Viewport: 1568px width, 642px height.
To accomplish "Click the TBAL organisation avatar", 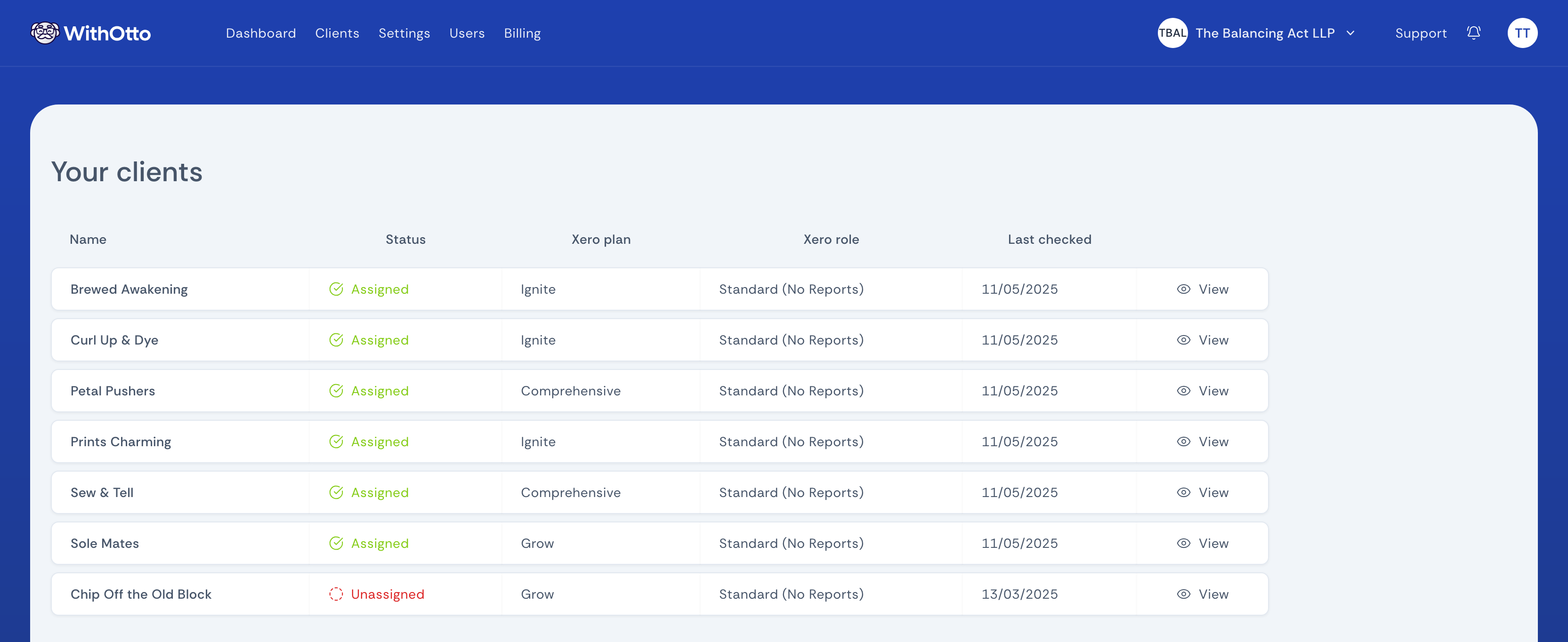I will click(x=1172, y=33).
